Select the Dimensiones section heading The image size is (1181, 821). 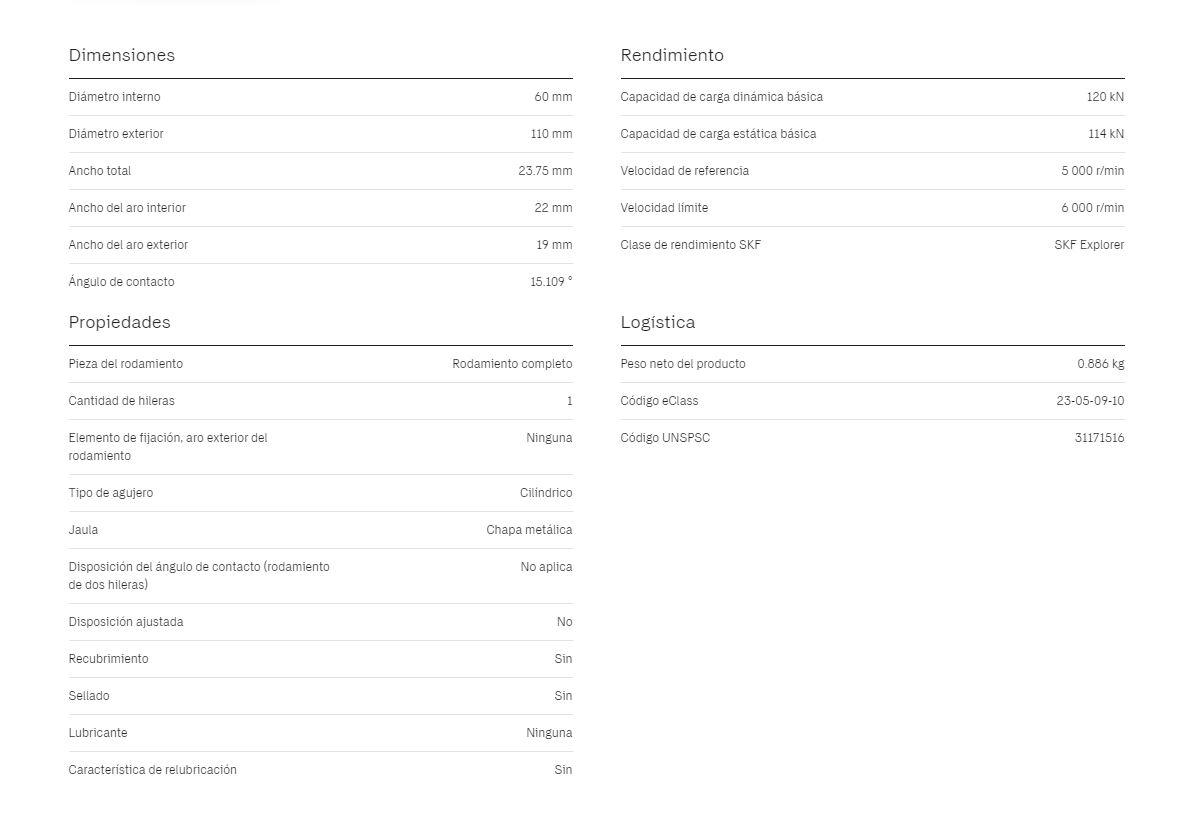click(121, 55)
